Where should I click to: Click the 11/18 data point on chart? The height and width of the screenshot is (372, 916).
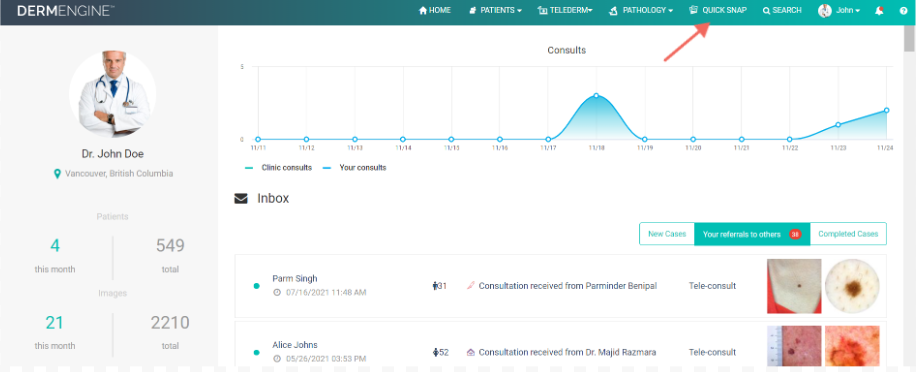point(596,95)
